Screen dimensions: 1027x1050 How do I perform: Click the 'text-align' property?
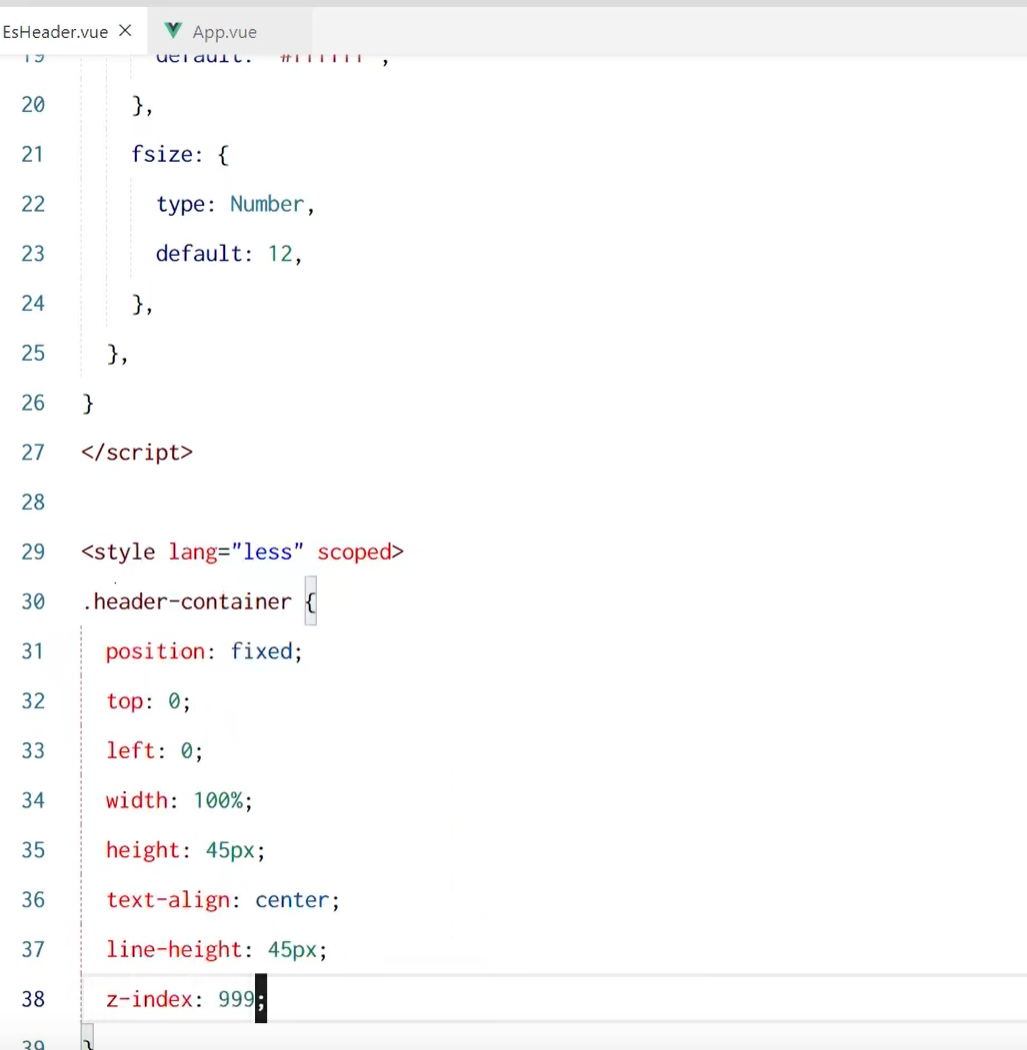tap(168, 900)
